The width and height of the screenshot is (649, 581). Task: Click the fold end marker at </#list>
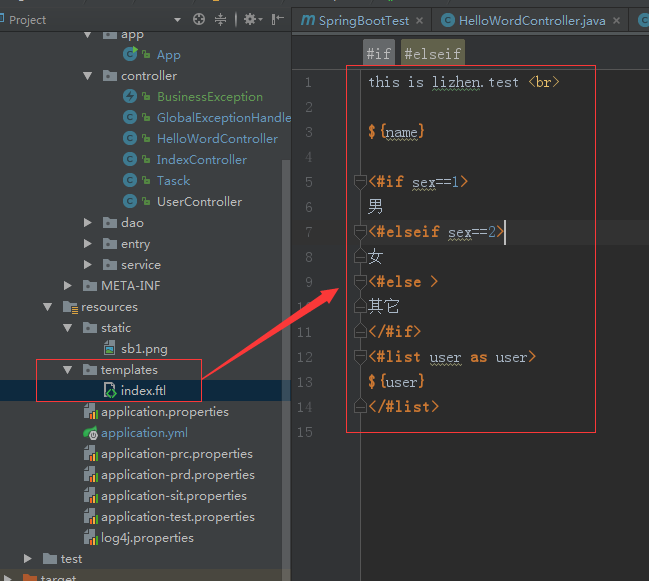point(360,406)
